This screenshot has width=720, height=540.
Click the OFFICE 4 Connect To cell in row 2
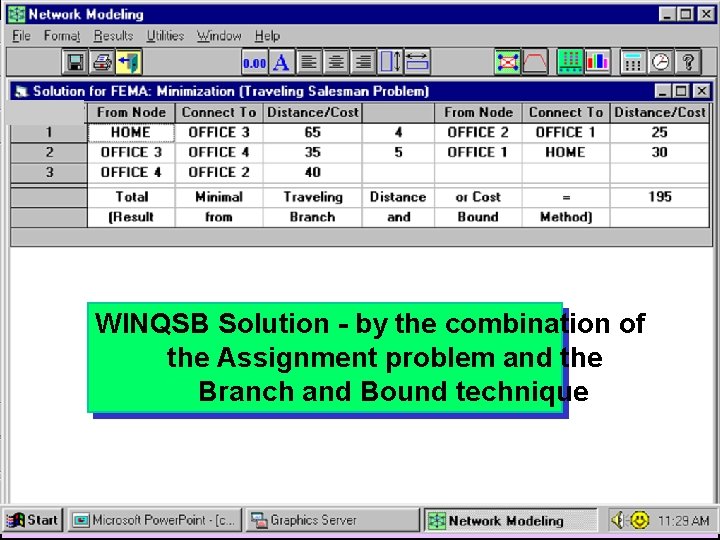click(x=219, y=152)
